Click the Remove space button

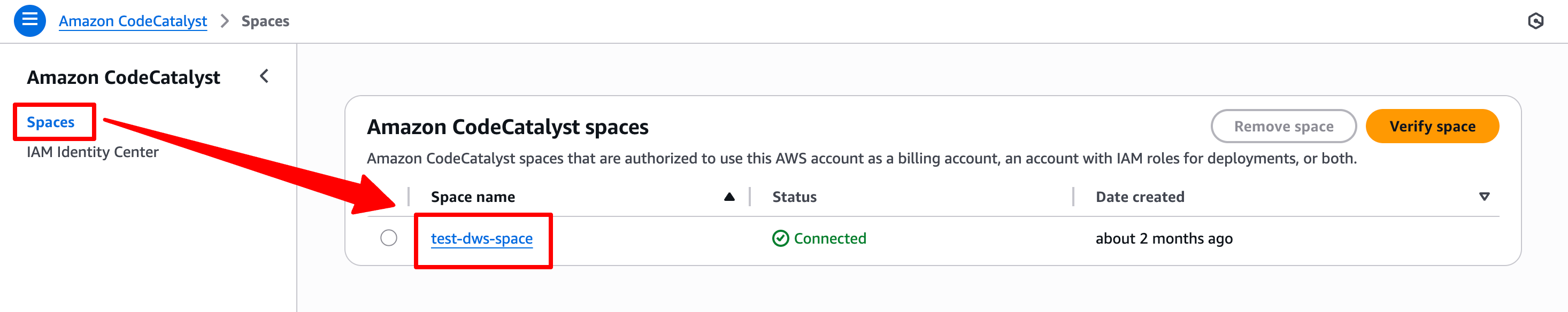(x=1283, y=127)
